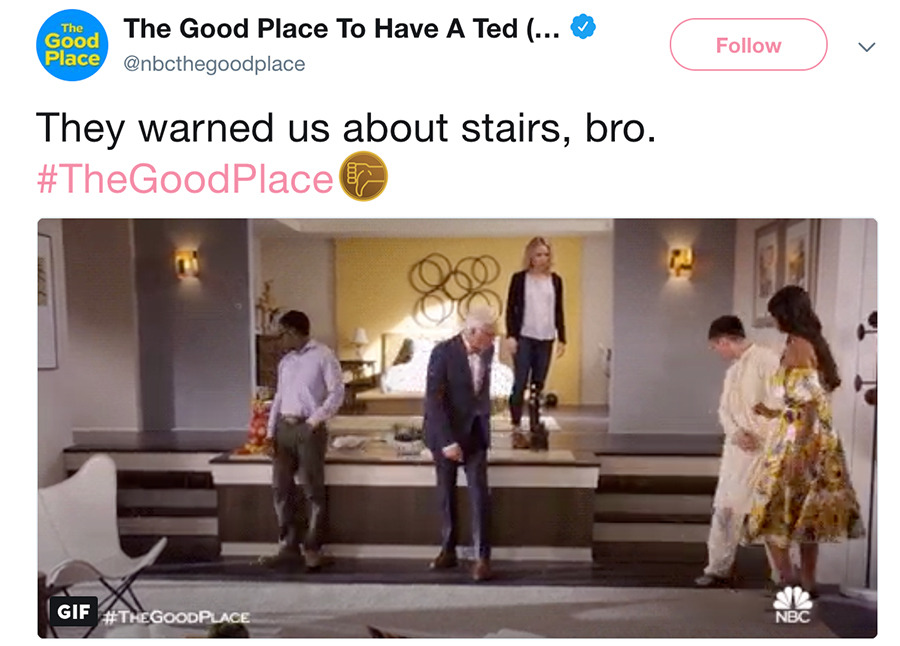Open The Good Place profile avatar
This screenshot has height=646, width=900.
click(72, 45)
